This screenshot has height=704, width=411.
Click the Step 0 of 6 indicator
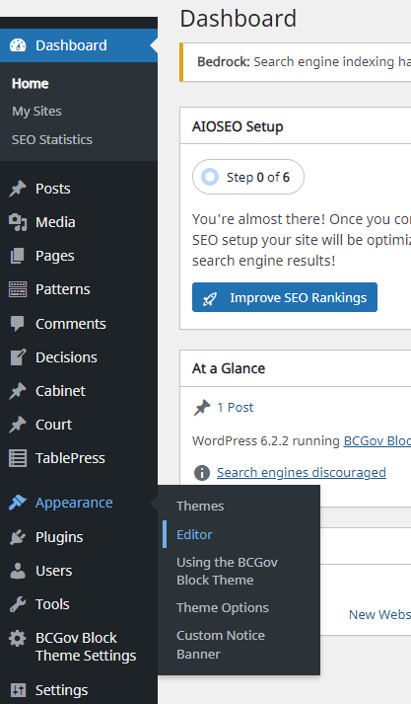248,177
